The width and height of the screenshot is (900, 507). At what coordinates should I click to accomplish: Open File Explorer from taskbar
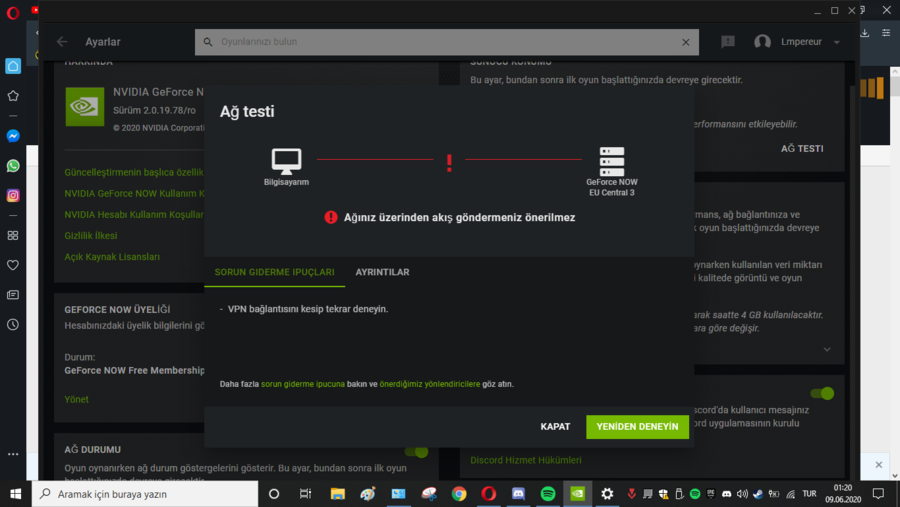click(338, 494)
